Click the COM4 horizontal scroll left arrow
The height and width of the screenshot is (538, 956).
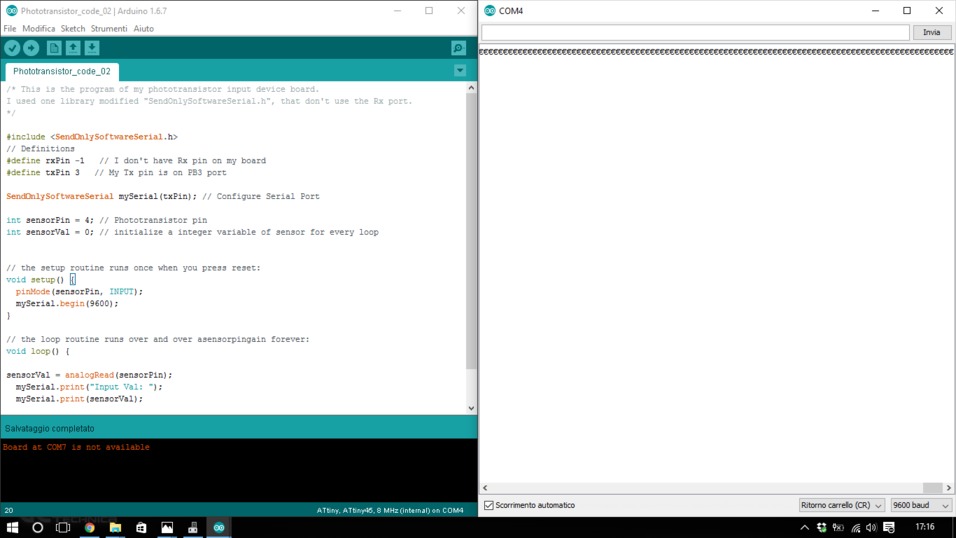485,488
